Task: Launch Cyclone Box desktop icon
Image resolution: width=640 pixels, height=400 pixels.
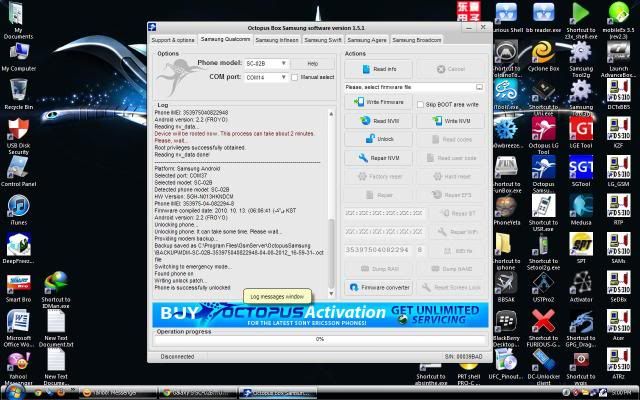Action: [543, 56]
